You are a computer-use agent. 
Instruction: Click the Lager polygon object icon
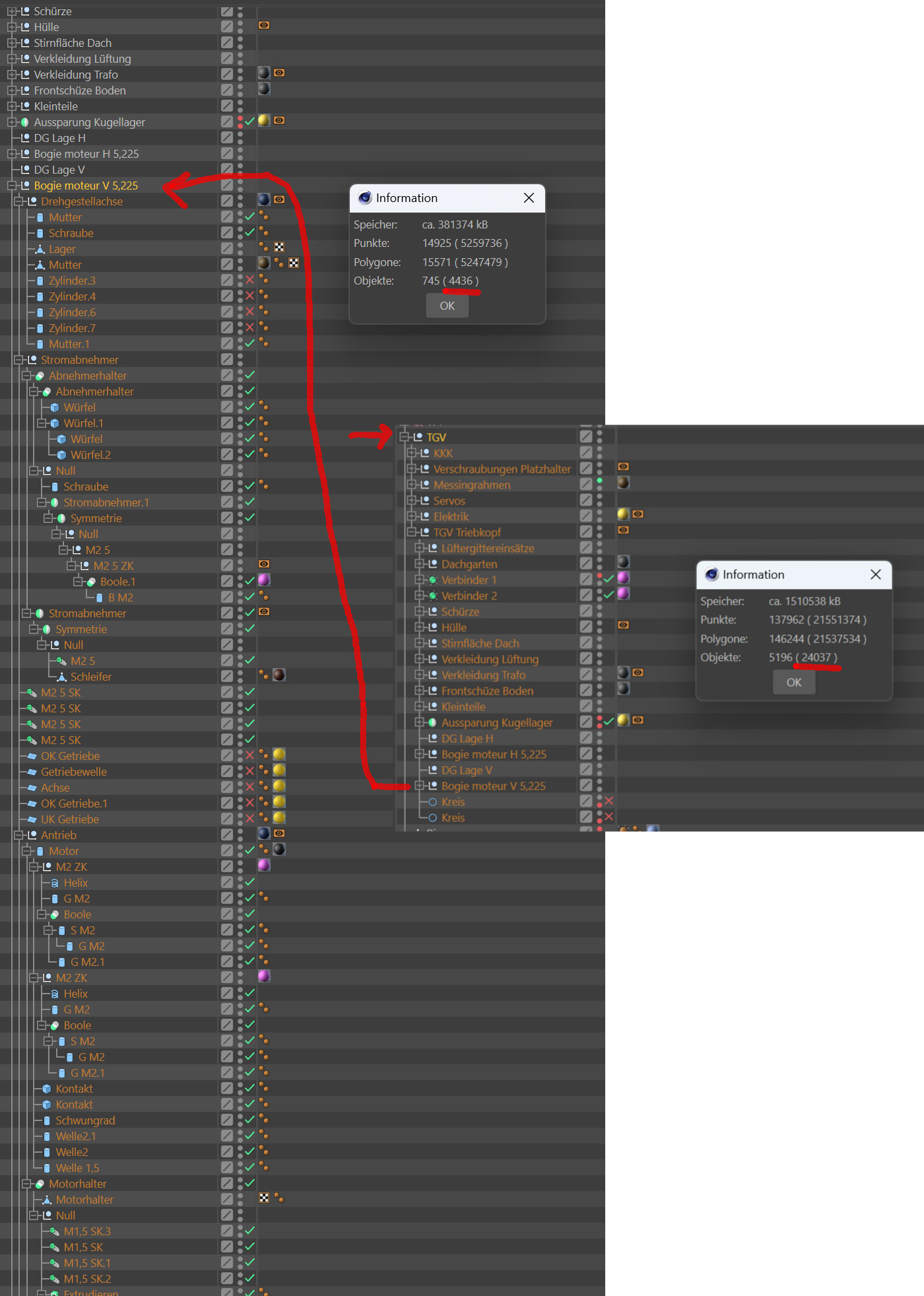pos(40,249)
